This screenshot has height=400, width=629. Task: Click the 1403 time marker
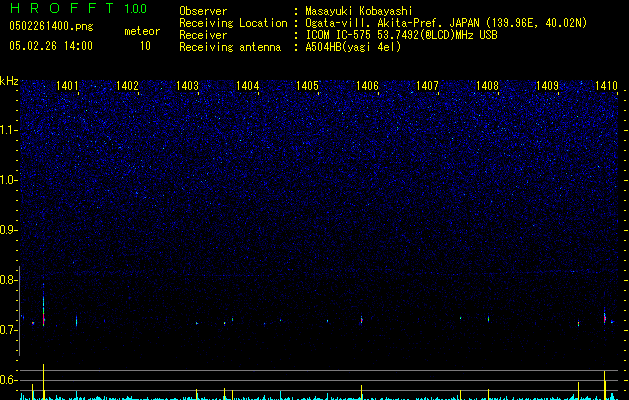tap(187, 86)
